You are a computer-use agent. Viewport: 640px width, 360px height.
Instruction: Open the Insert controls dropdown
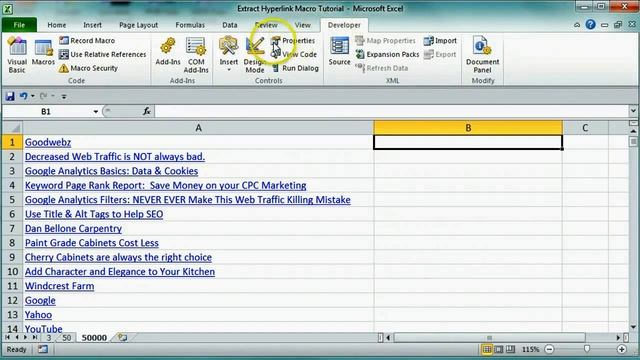(229, 55)
